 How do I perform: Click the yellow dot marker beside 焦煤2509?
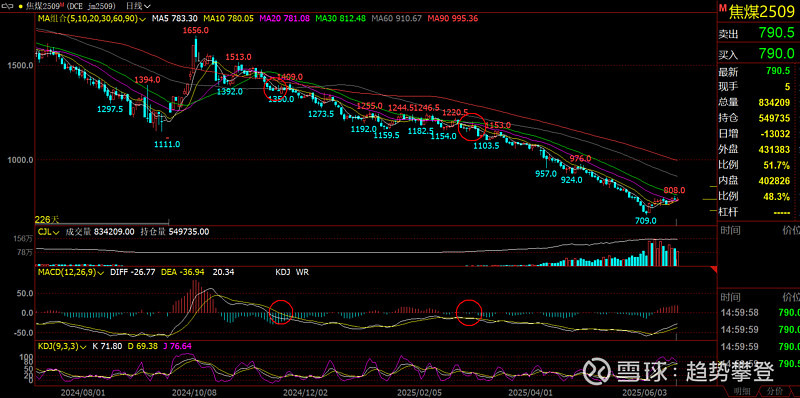20,7
